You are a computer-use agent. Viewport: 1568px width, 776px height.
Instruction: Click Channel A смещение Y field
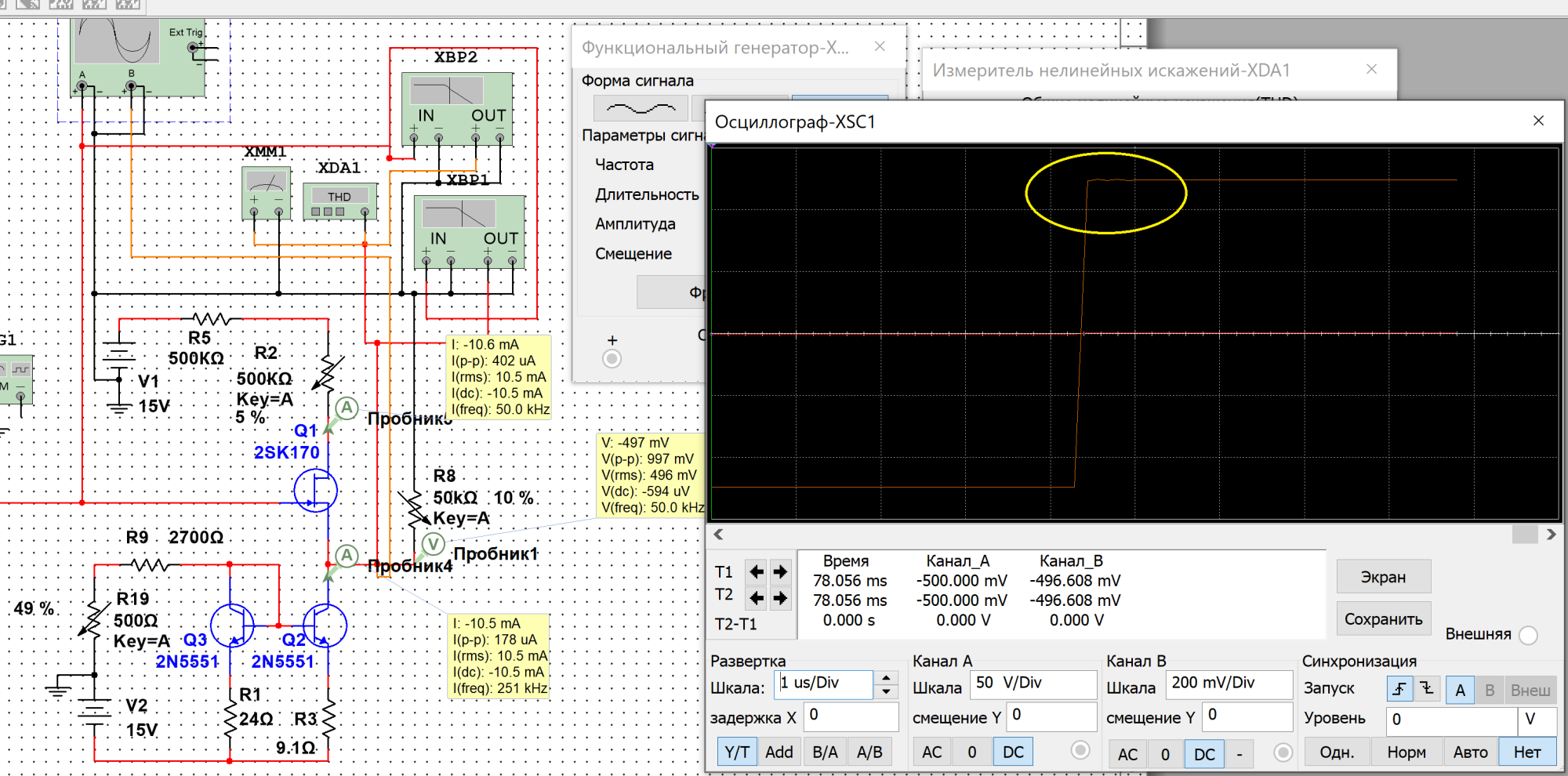(x=1051, y=716)
